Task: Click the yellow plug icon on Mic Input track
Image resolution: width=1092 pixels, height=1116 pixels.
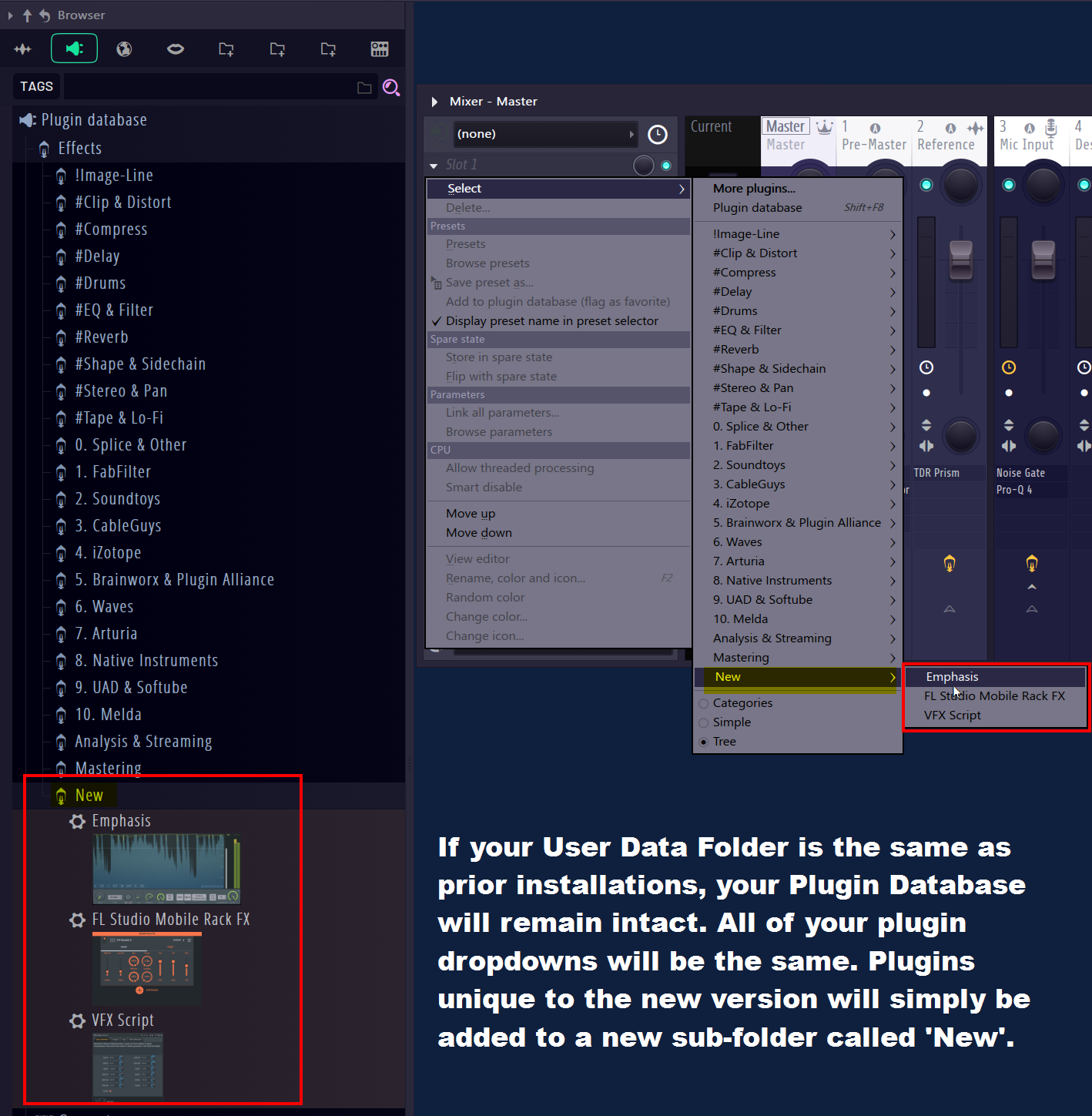Action: (x=1032, y=564)
